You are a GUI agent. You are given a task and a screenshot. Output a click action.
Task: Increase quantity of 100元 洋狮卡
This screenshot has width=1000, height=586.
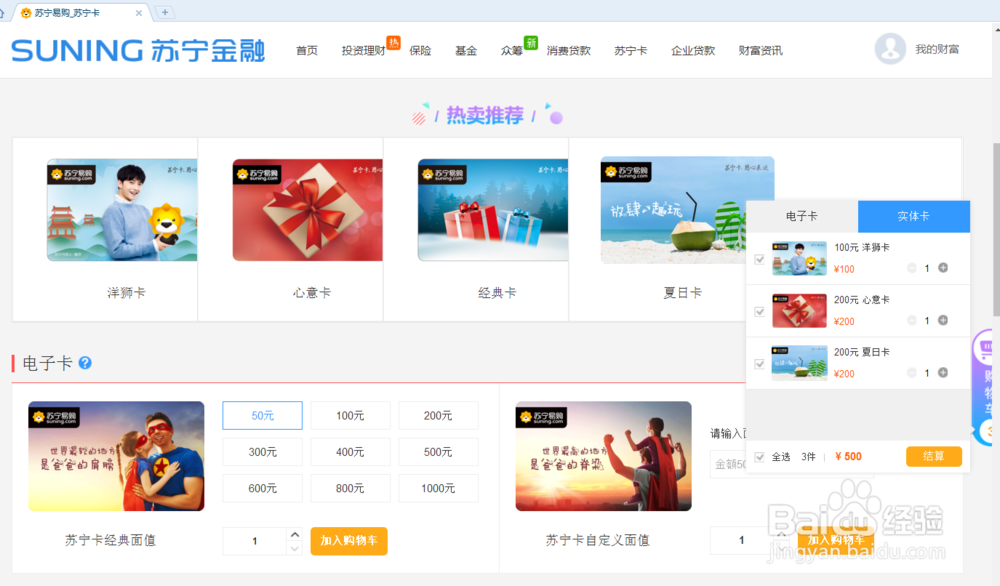(943, 268)
